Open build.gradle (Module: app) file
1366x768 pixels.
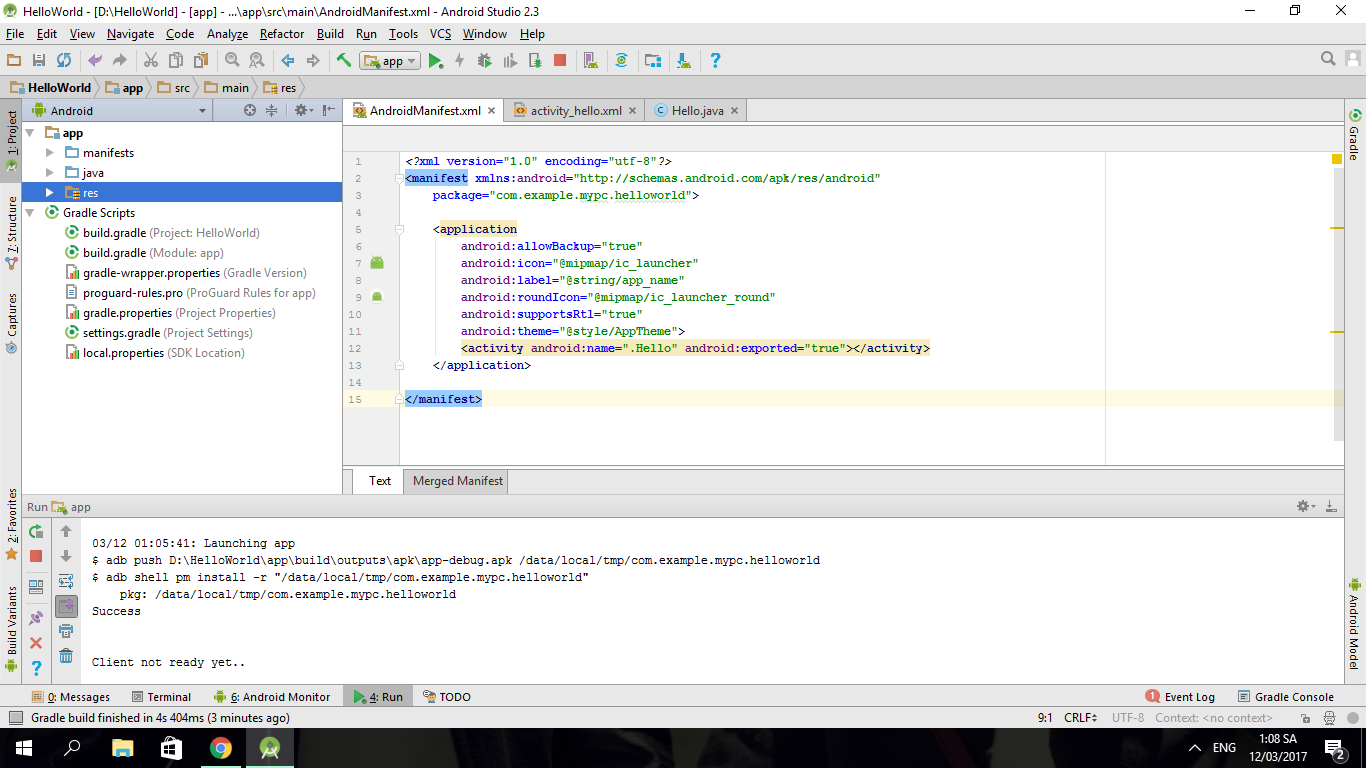click(114, 253)
